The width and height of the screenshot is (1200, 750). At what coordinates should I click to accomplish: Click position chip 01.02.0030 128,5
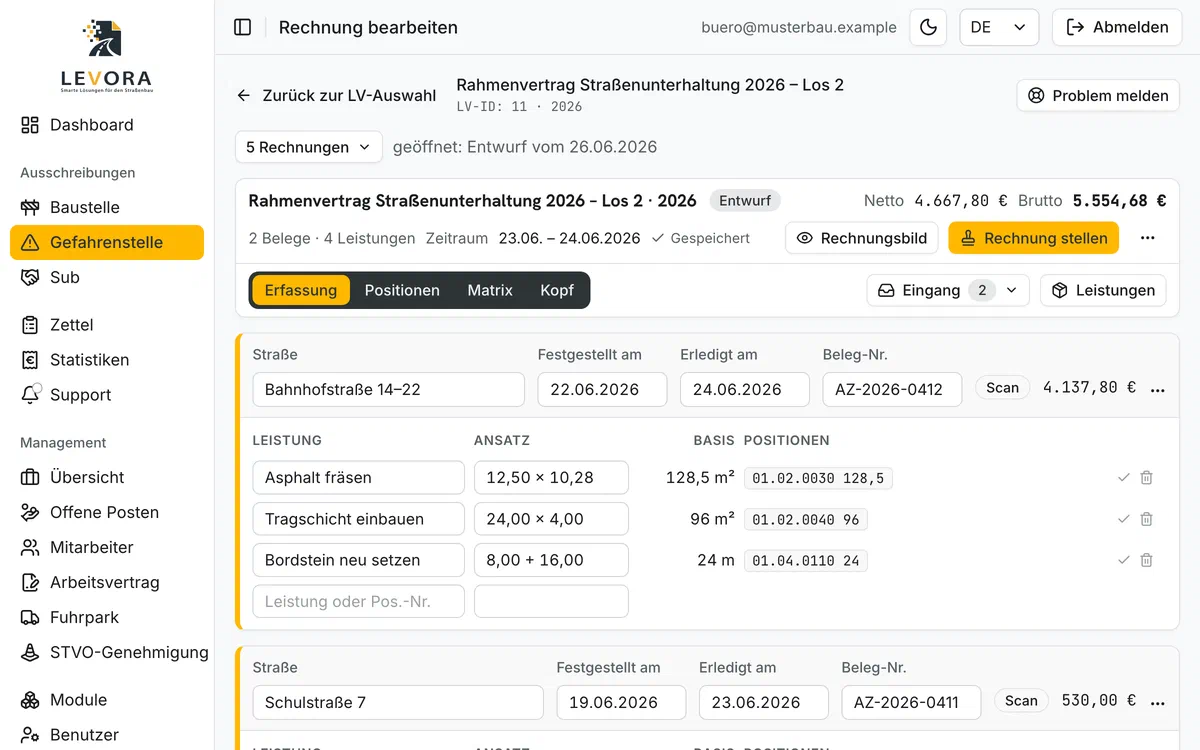(x=818, y=478)
